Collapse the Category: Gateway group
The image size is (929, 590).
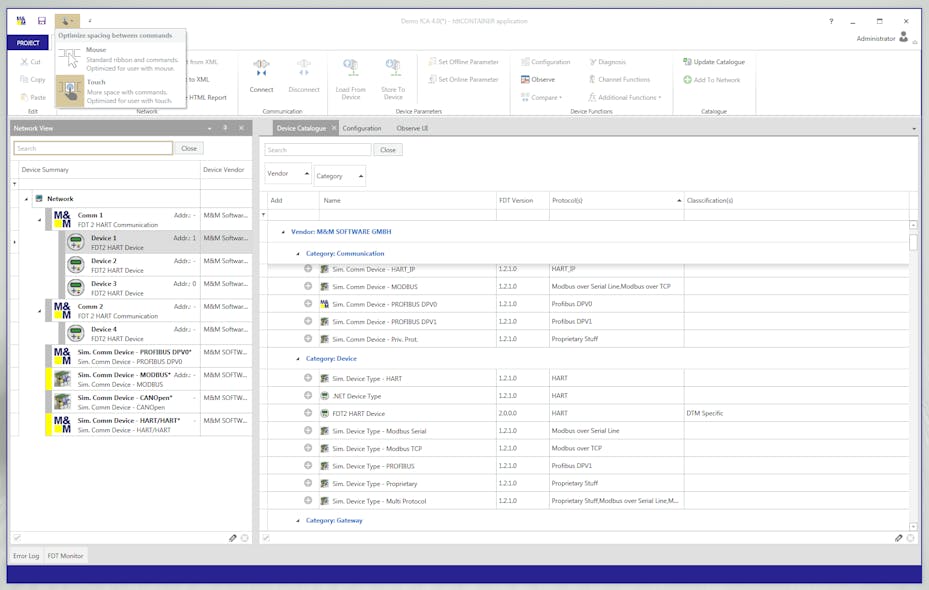pyautogui.click(x=298, y=521)
